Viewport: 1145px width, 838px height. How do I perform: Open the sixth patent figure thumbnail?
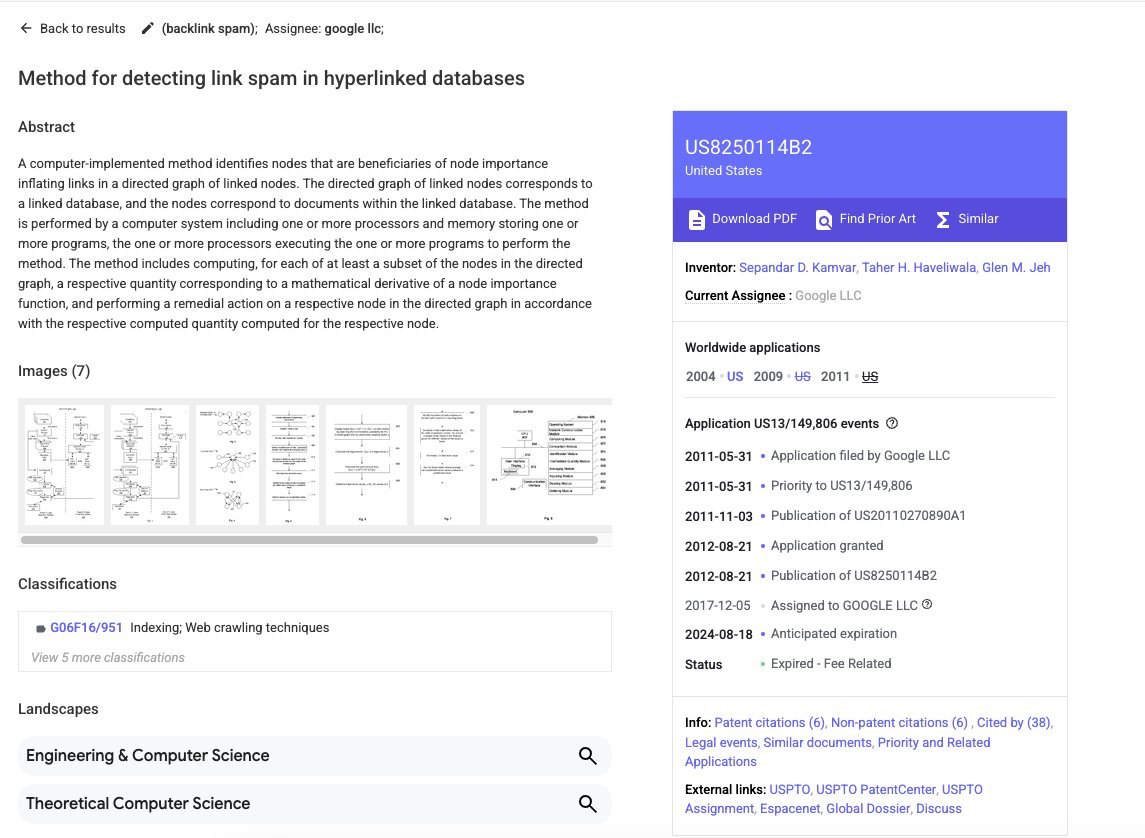[x=447, y=465]
